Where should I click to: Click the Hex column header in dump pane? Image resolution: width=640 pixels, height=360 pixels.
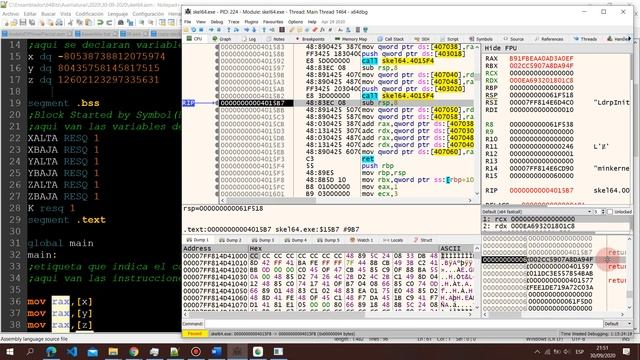click(x=344, y=248)
